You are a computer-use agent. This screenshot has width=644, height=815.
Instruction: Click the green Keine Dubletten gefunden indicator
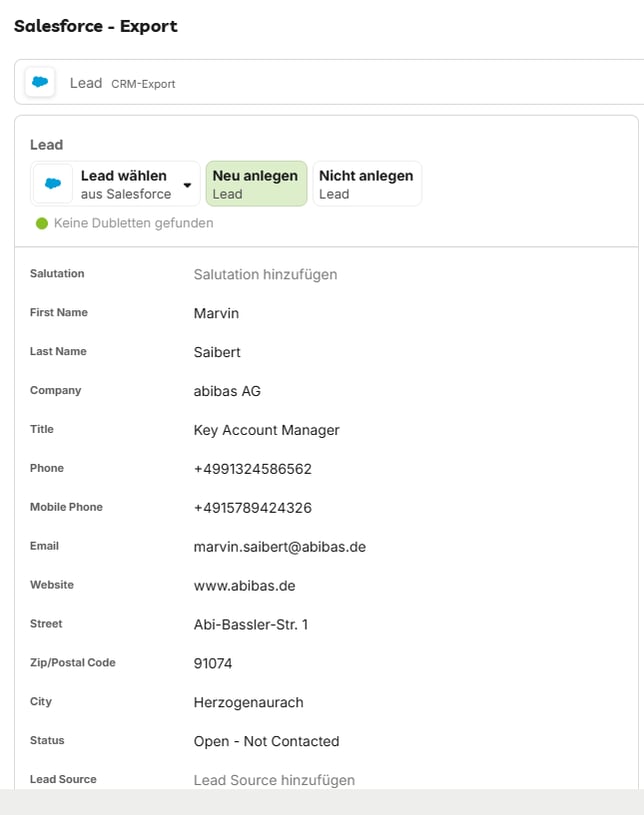pyautogui.click(x=42, y=224)
